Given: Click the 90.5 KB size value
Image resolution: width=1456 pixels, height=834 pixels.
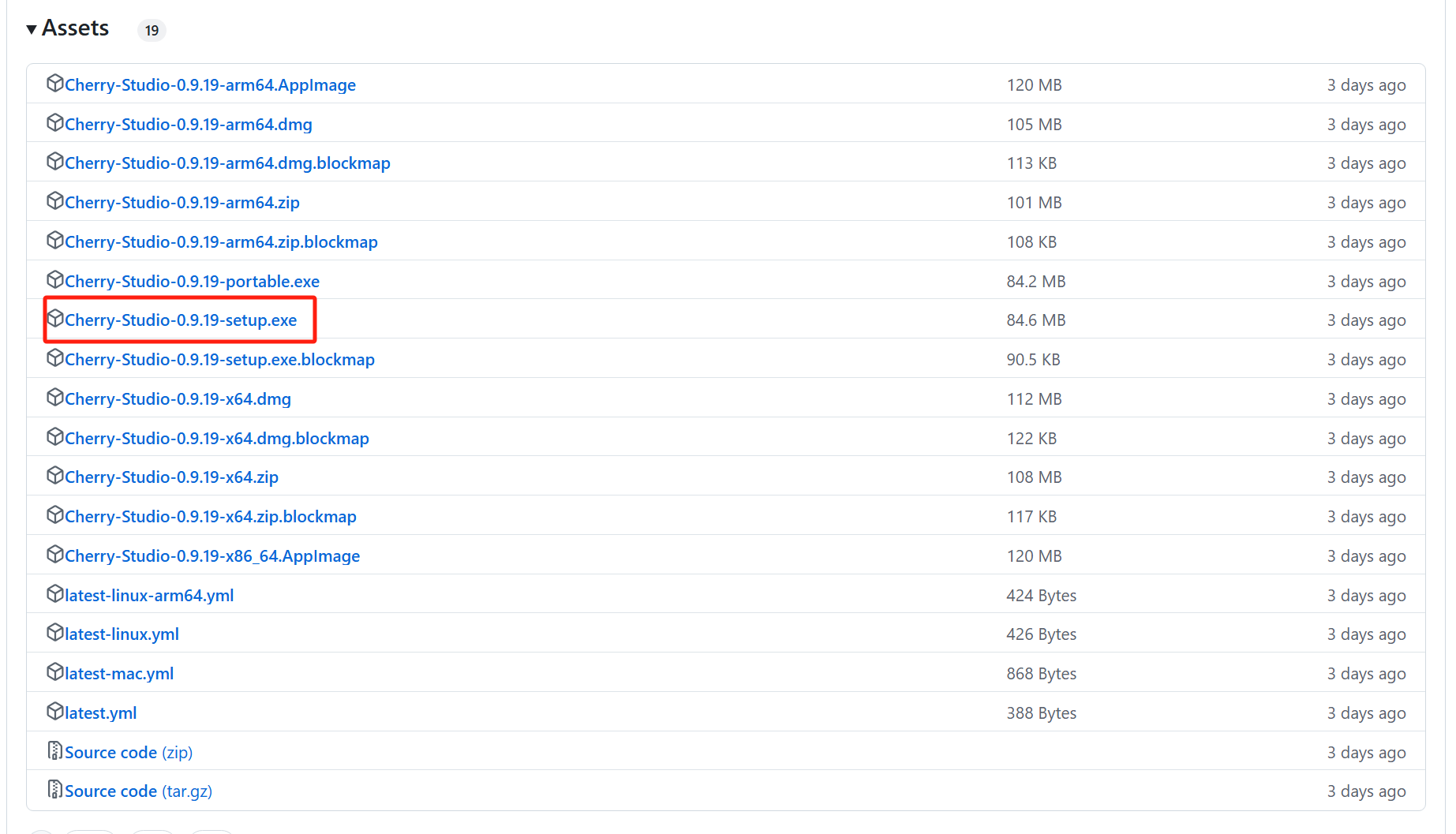Looking at the screenshot, I should (1033, 359).
